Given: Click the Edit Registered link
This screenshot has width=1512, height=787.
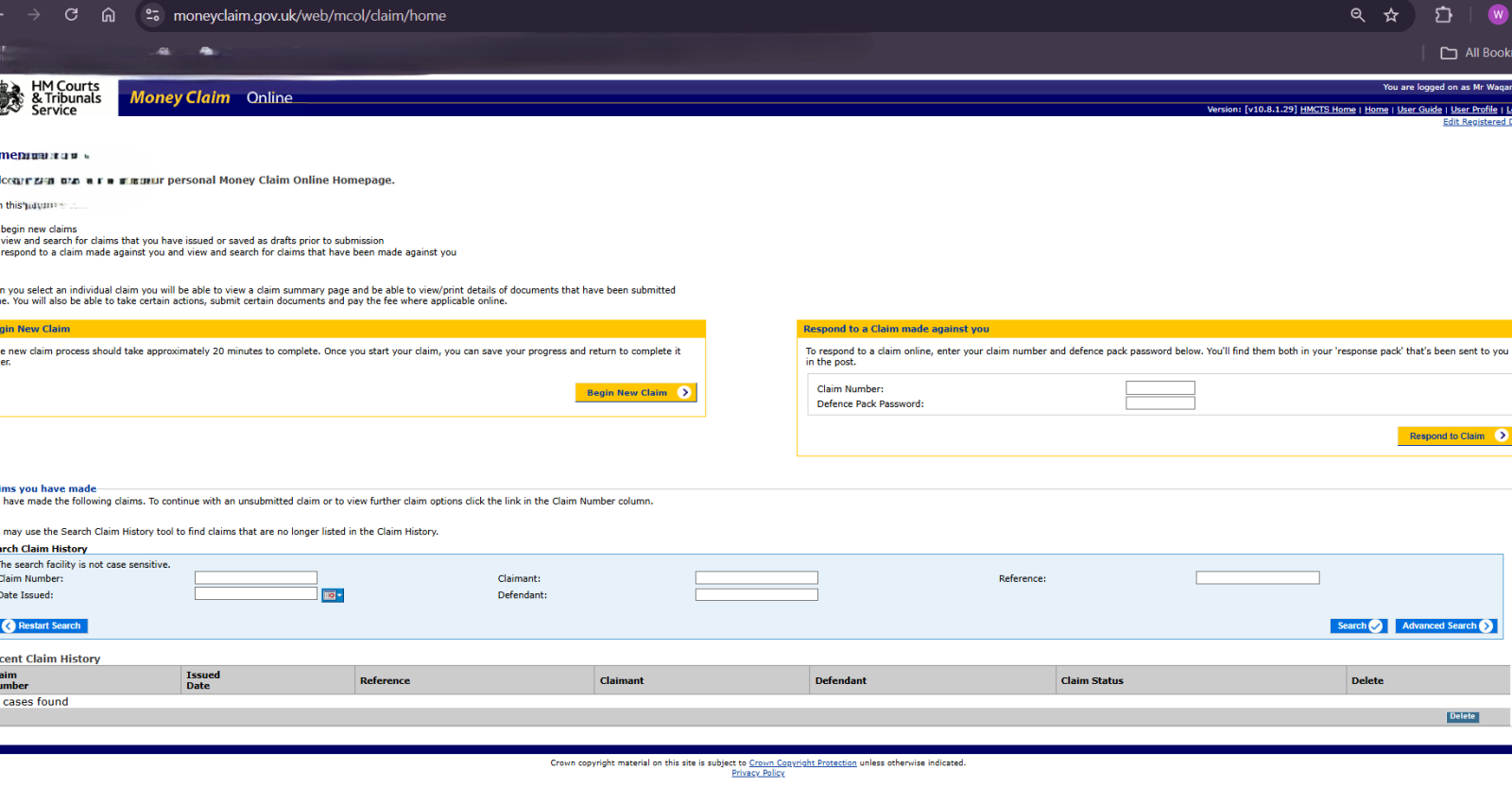Looking at the screenshot, I should click(x=1477, y=122).
